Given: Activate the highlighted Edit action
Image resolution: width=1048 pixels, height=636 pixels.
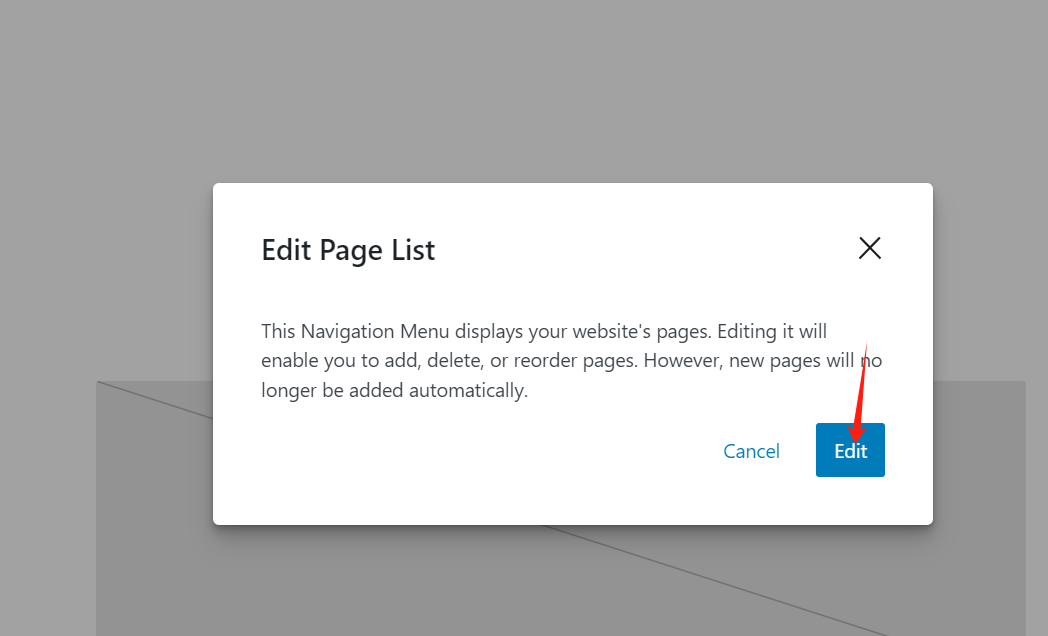Looking at the screenshot, I should coord(850,450).
